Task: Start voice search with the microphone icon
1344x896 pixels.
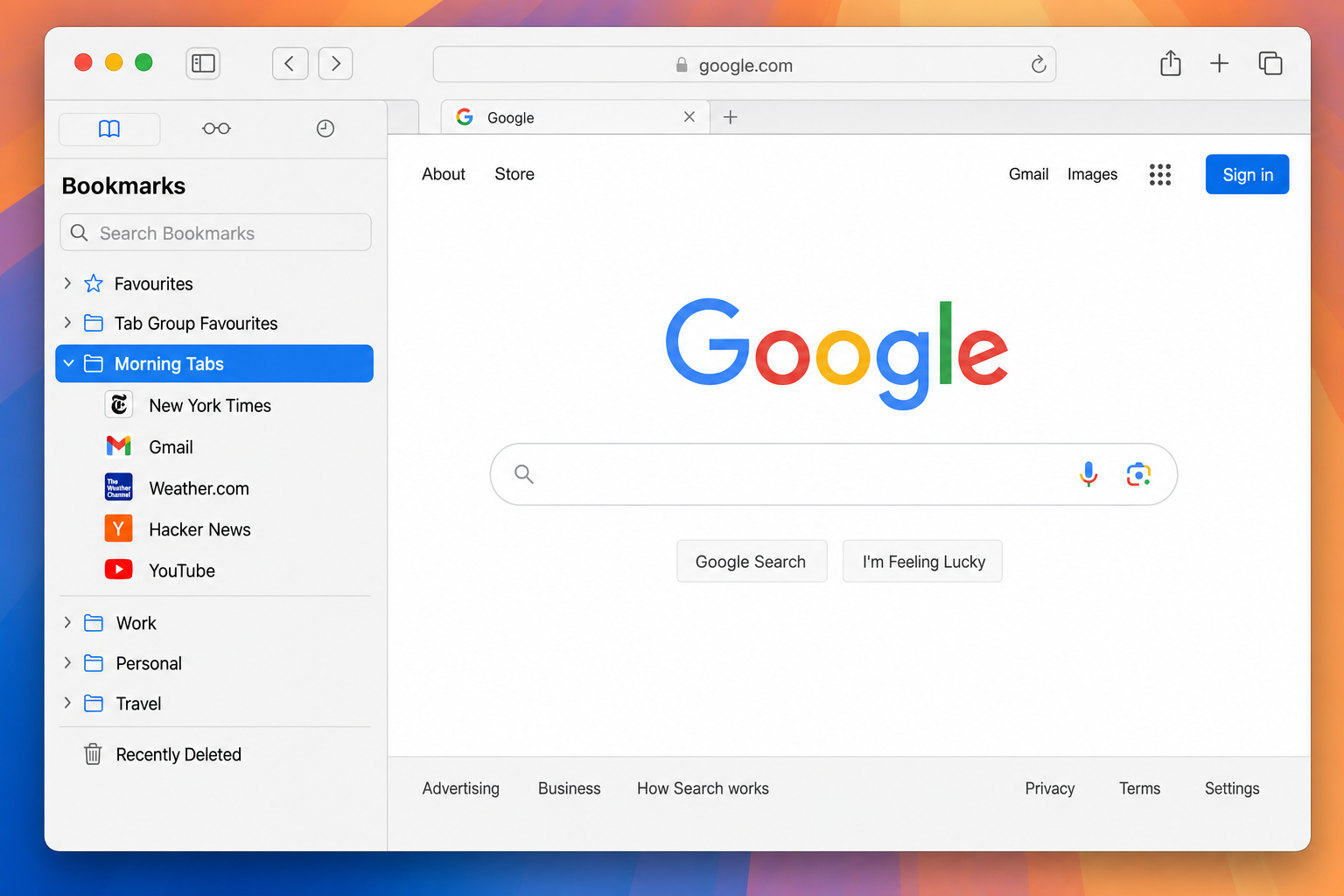Action: click(x=1088, y=474)
